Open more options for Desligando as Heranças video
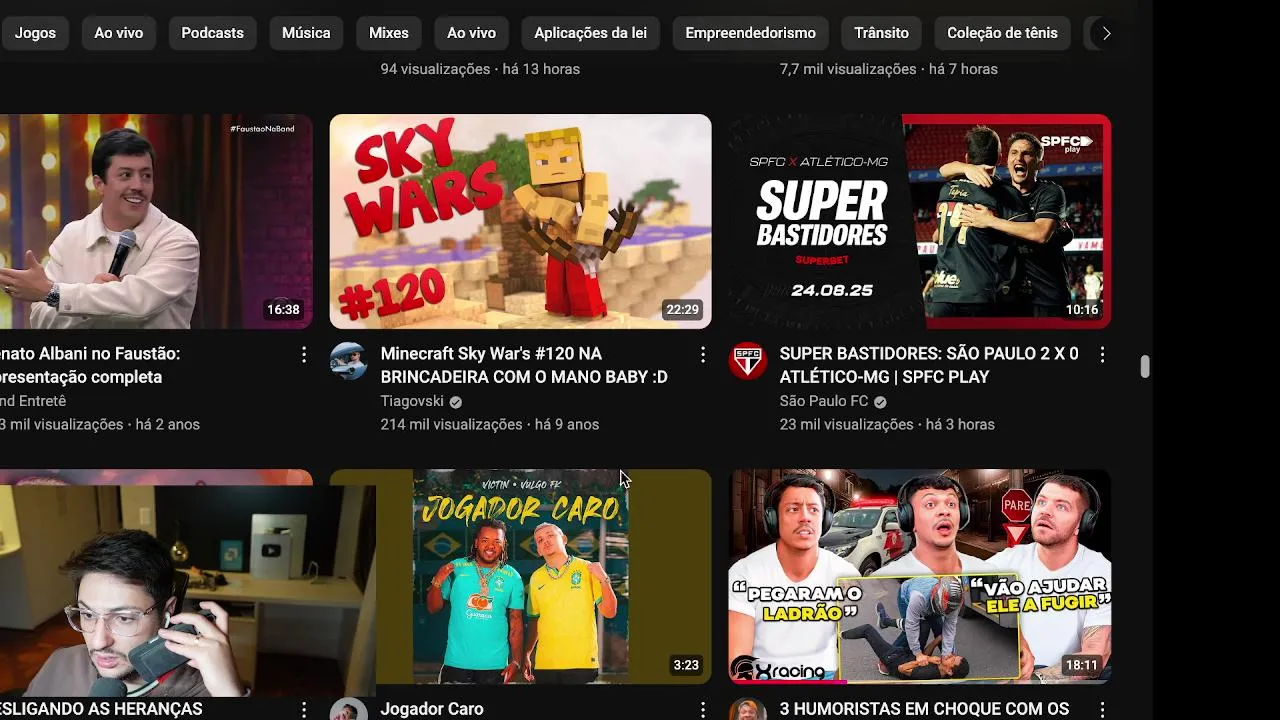Viewport: 1280px width, 720px height. pyautogui.click(x=304, y=710)
